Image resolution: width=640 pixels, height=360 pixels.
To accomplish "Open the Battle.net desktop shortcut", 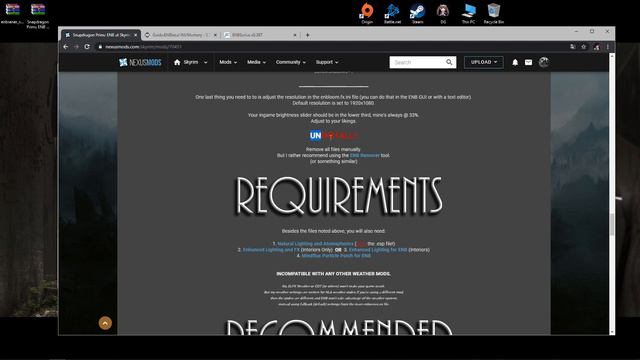I will (392, 12).
